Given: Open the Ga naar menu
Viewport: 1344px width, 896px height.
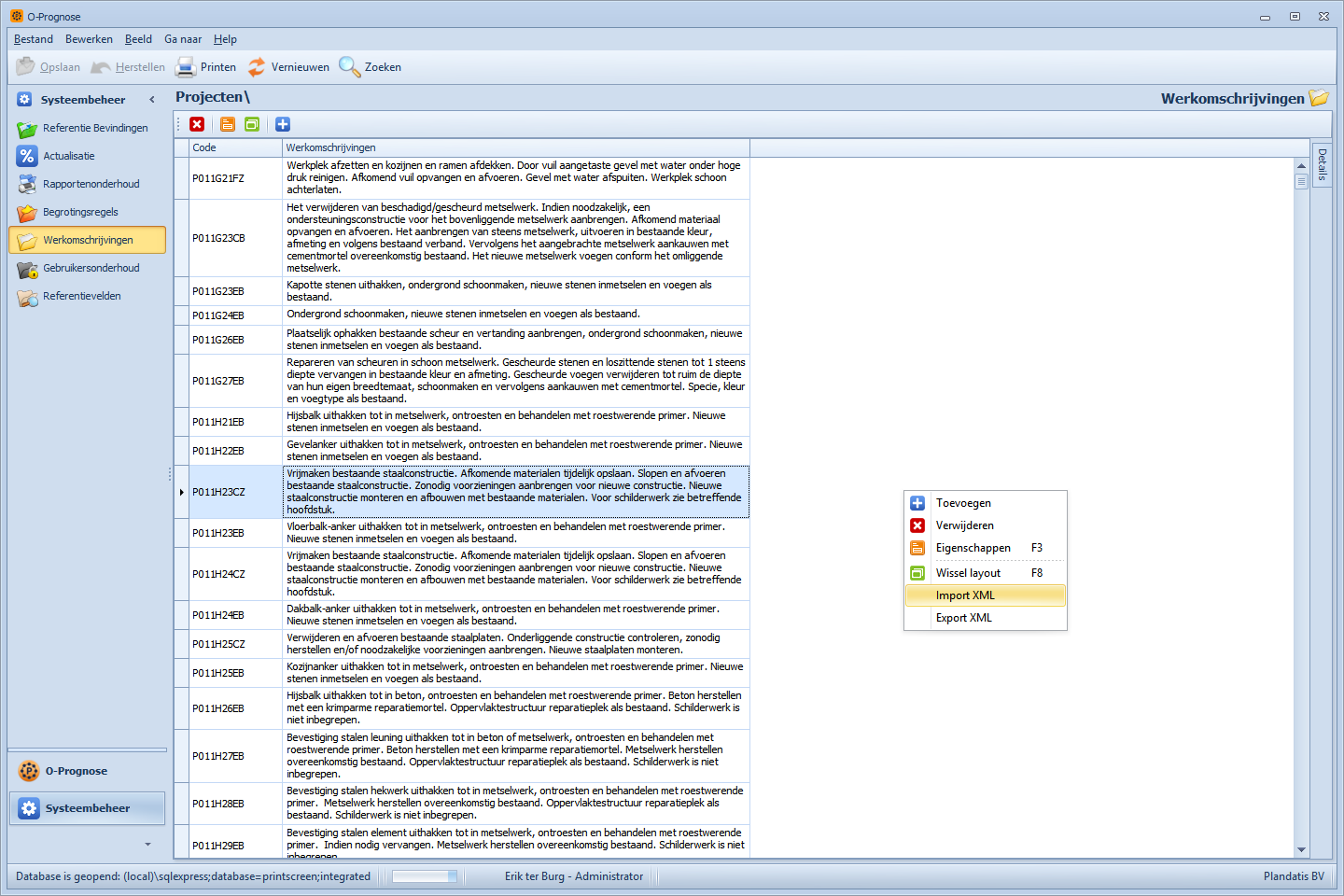Looking at the screenshot, I should (183, 39).
